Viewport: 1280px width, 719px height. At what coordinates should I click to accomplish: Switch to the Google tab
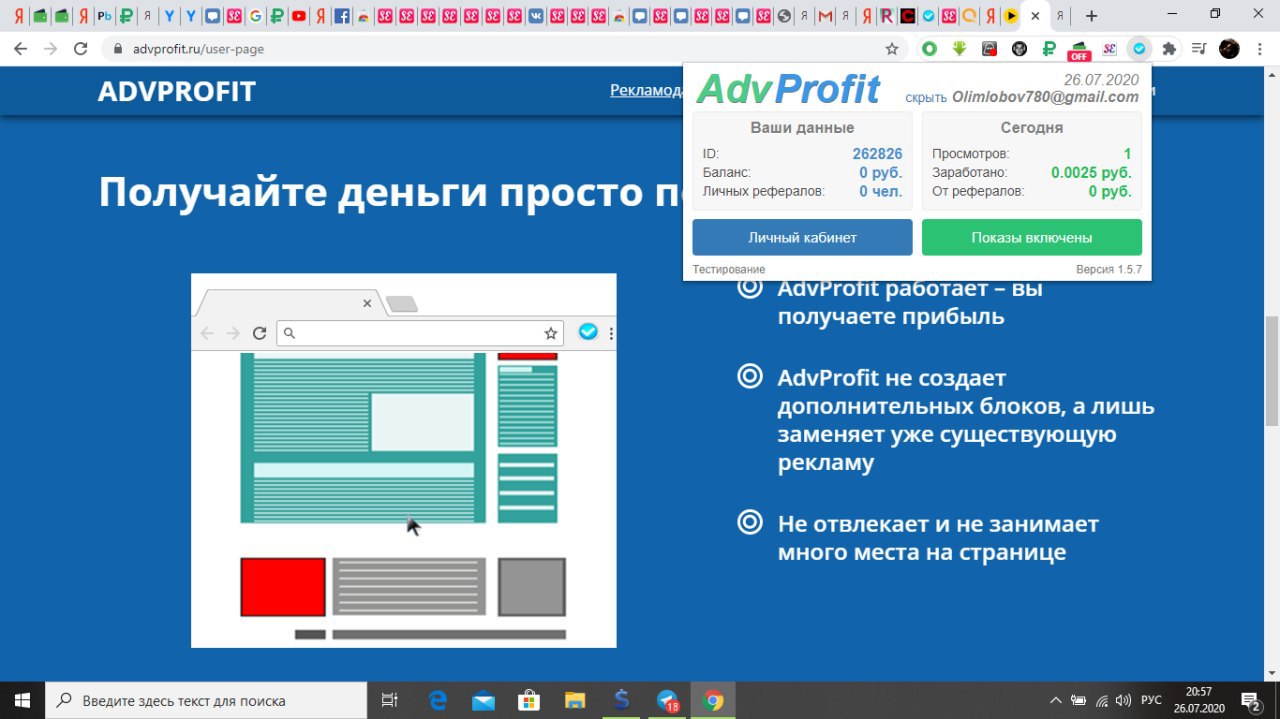pos(255,16)
